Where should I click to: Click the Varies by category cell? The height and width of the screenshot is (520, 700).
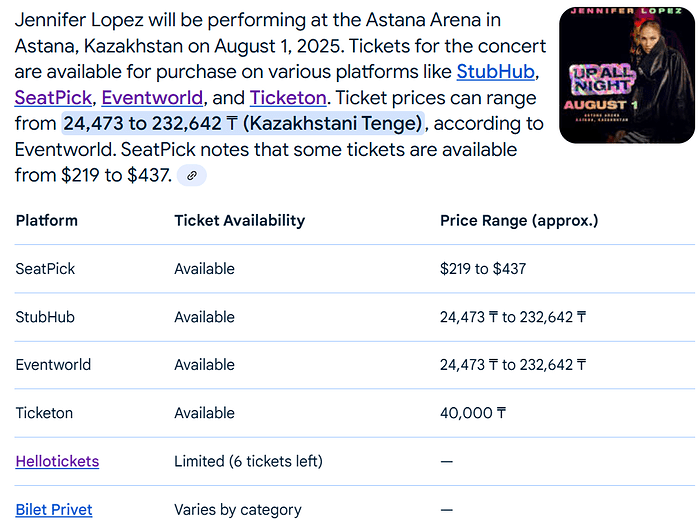pyautogui.click(x=238, y=509)
